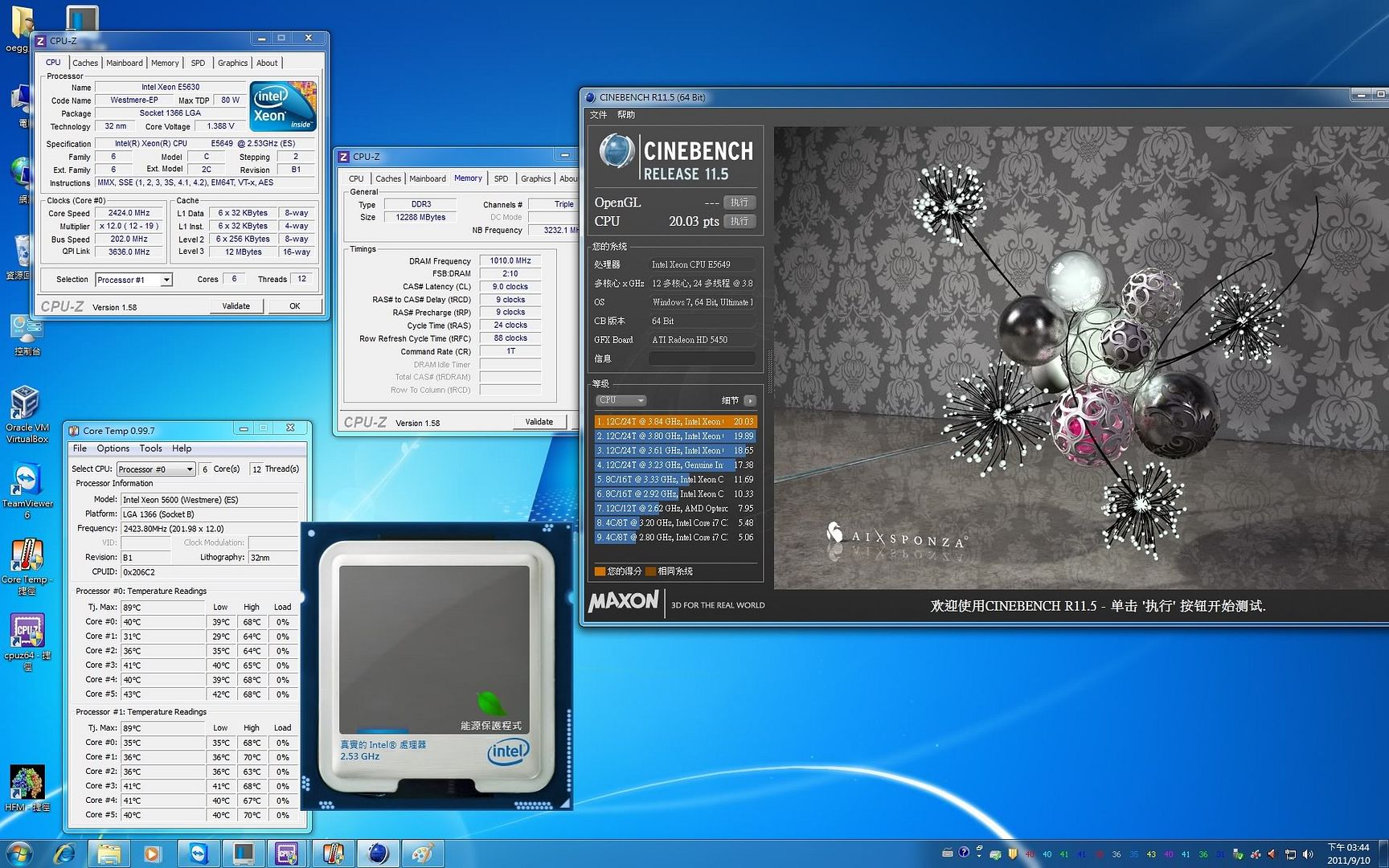Click the Core Temp Frequency field
This screenshot has height=868, width=1389.
(x=209, y=529)
